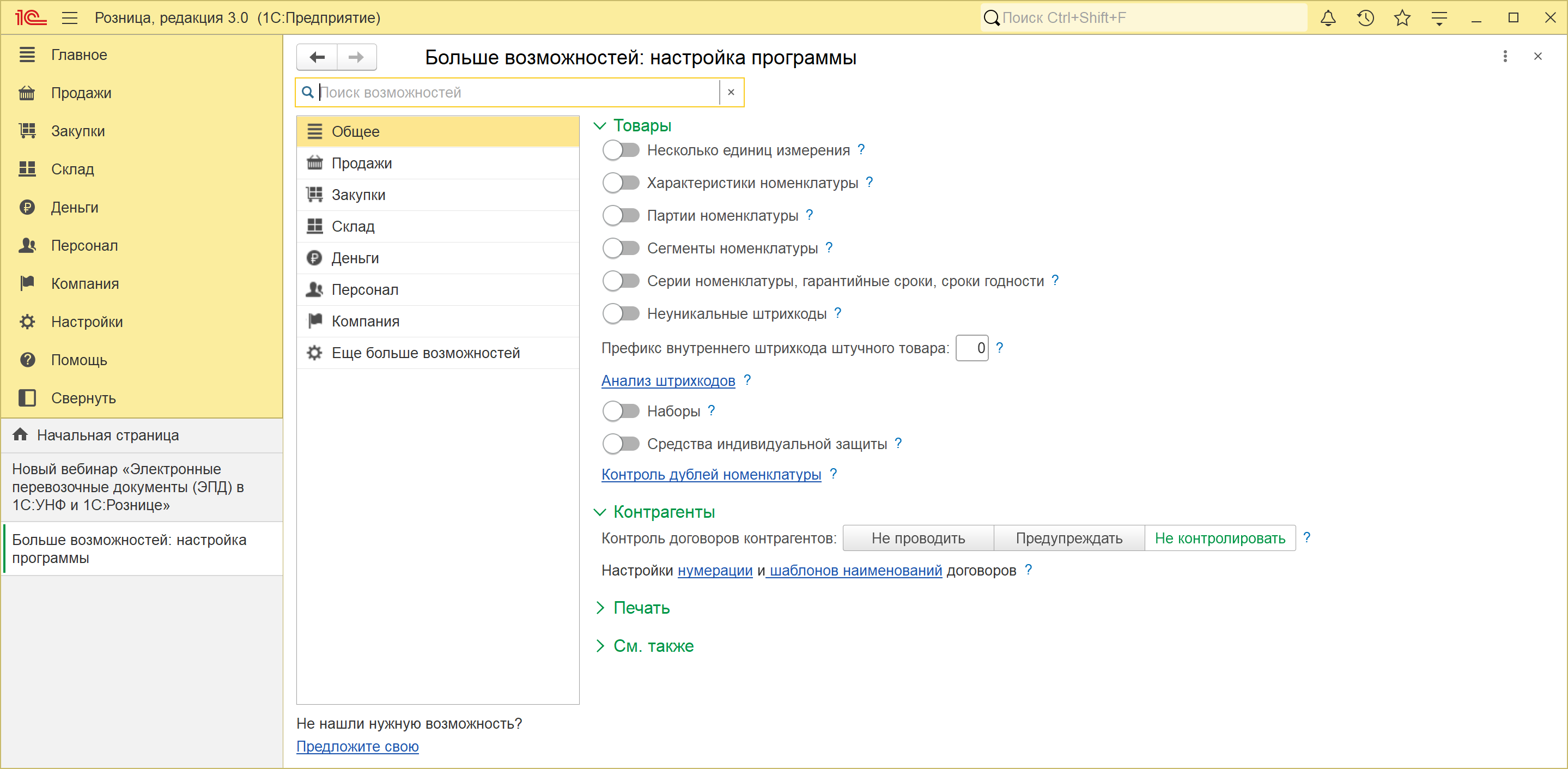Image resolution: width=1568 pixels, height=769 pixels.
Task: Open help for contract numbering settings
Action: coord(1028,570)
